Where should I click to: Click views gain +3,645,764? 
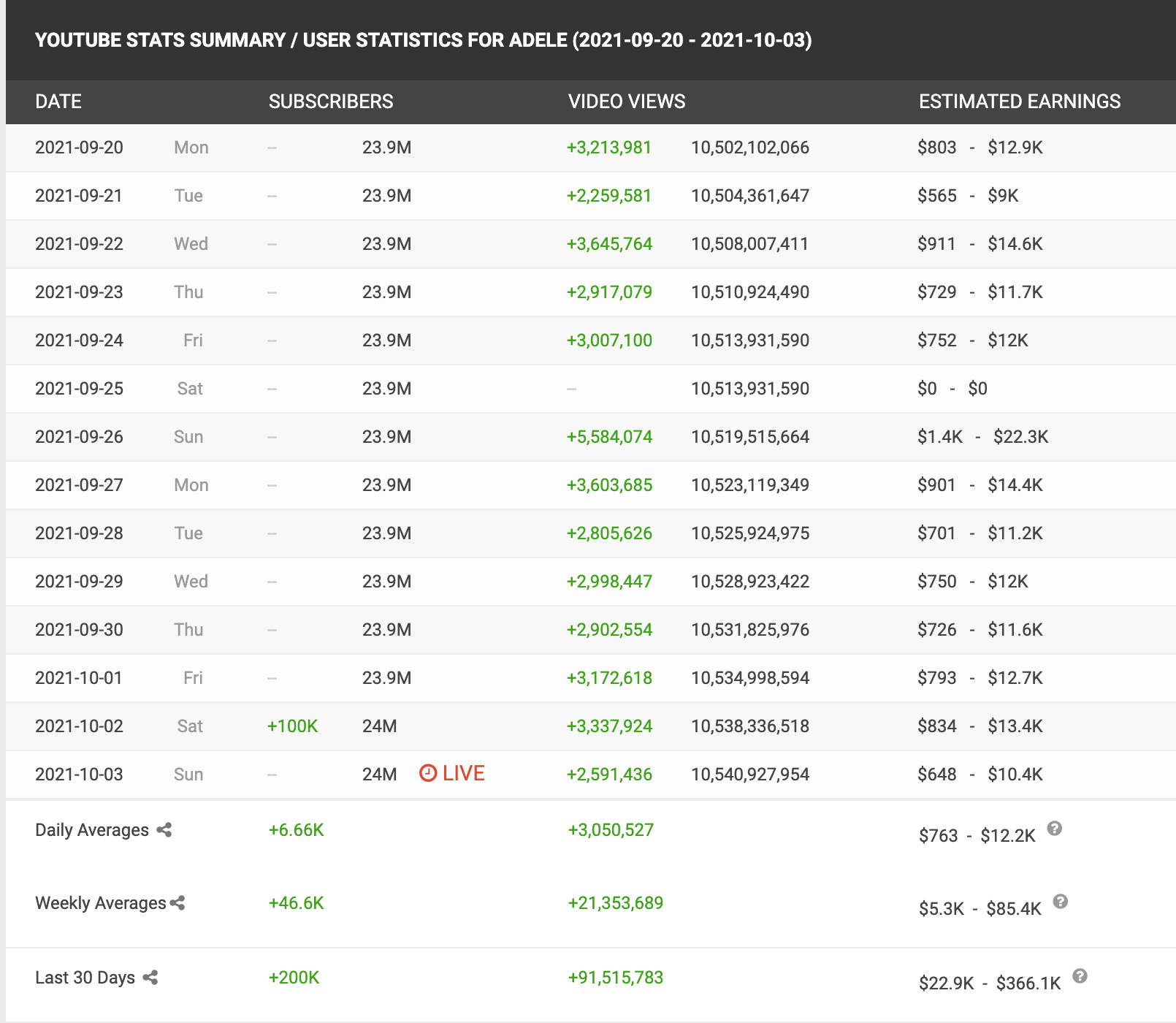[609, 244]
